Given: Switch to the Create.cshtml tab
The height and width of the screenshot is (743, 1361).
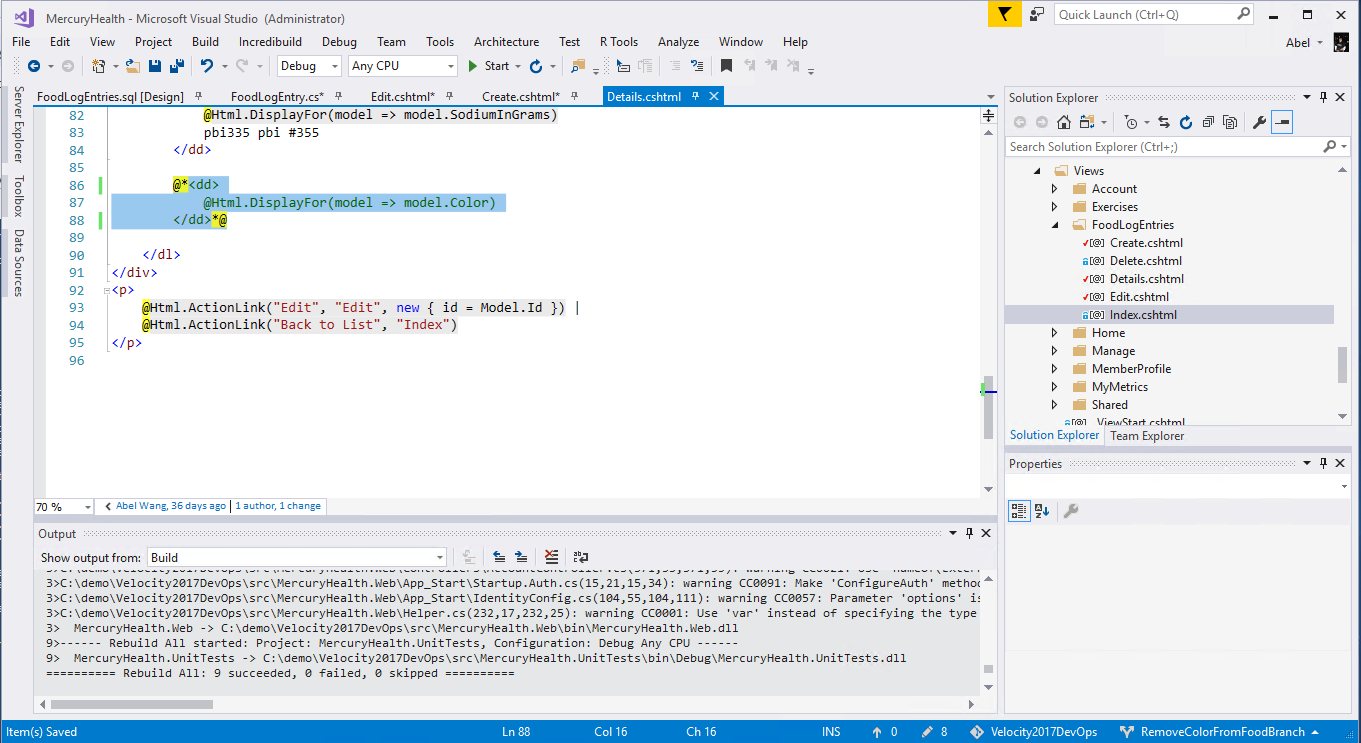Looking at the screenshot, I should click(520, 97).
